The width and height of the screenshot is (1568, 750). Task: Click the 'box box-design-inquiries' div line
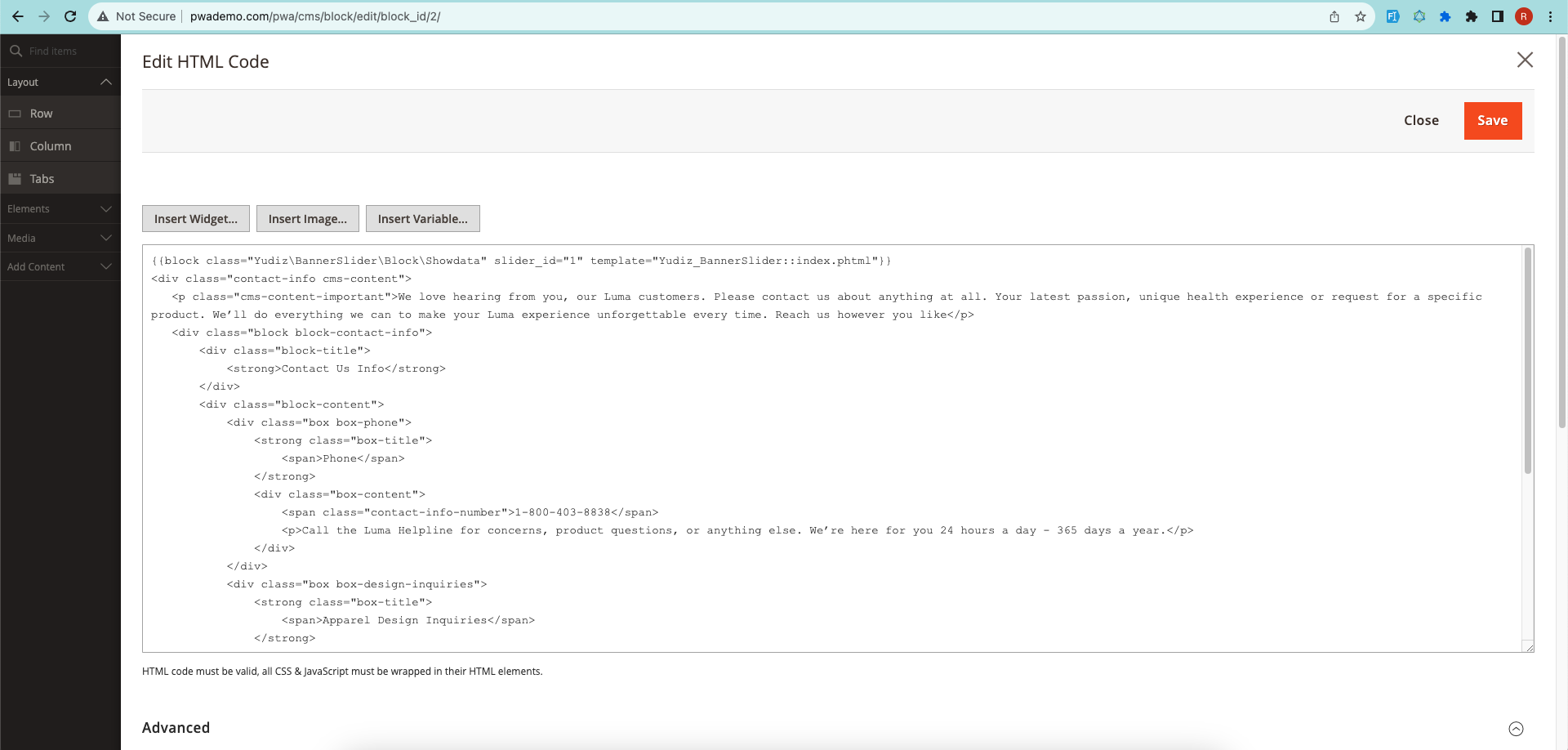pos(357,584)
